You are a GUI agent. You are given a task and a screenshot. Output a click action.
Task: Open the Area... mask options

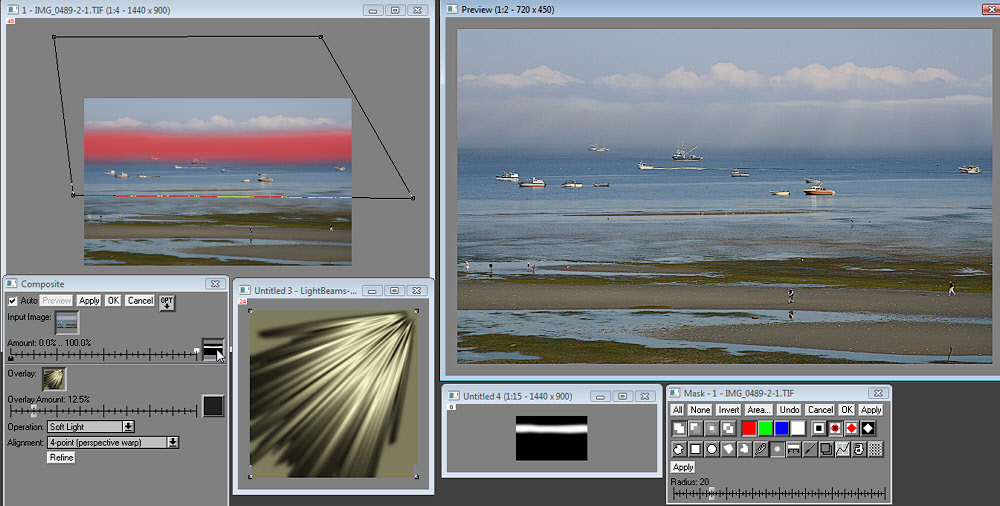pyautogui.click(x=758, y=410)
